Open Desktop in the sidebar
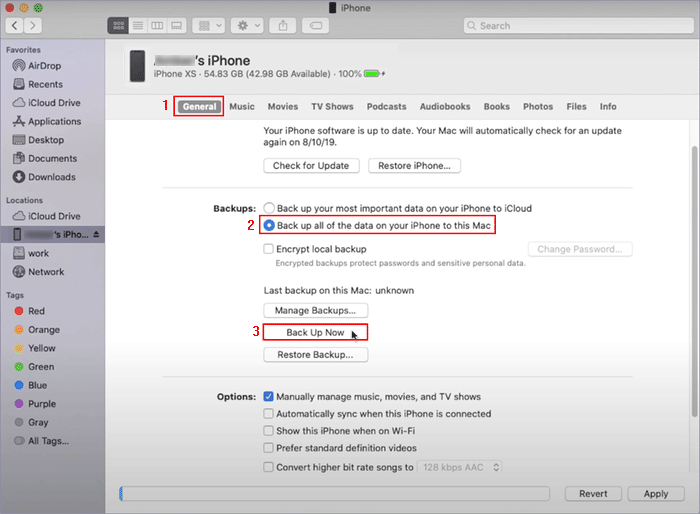This screenshot has width=700, height=514. [x=38, y=140]
